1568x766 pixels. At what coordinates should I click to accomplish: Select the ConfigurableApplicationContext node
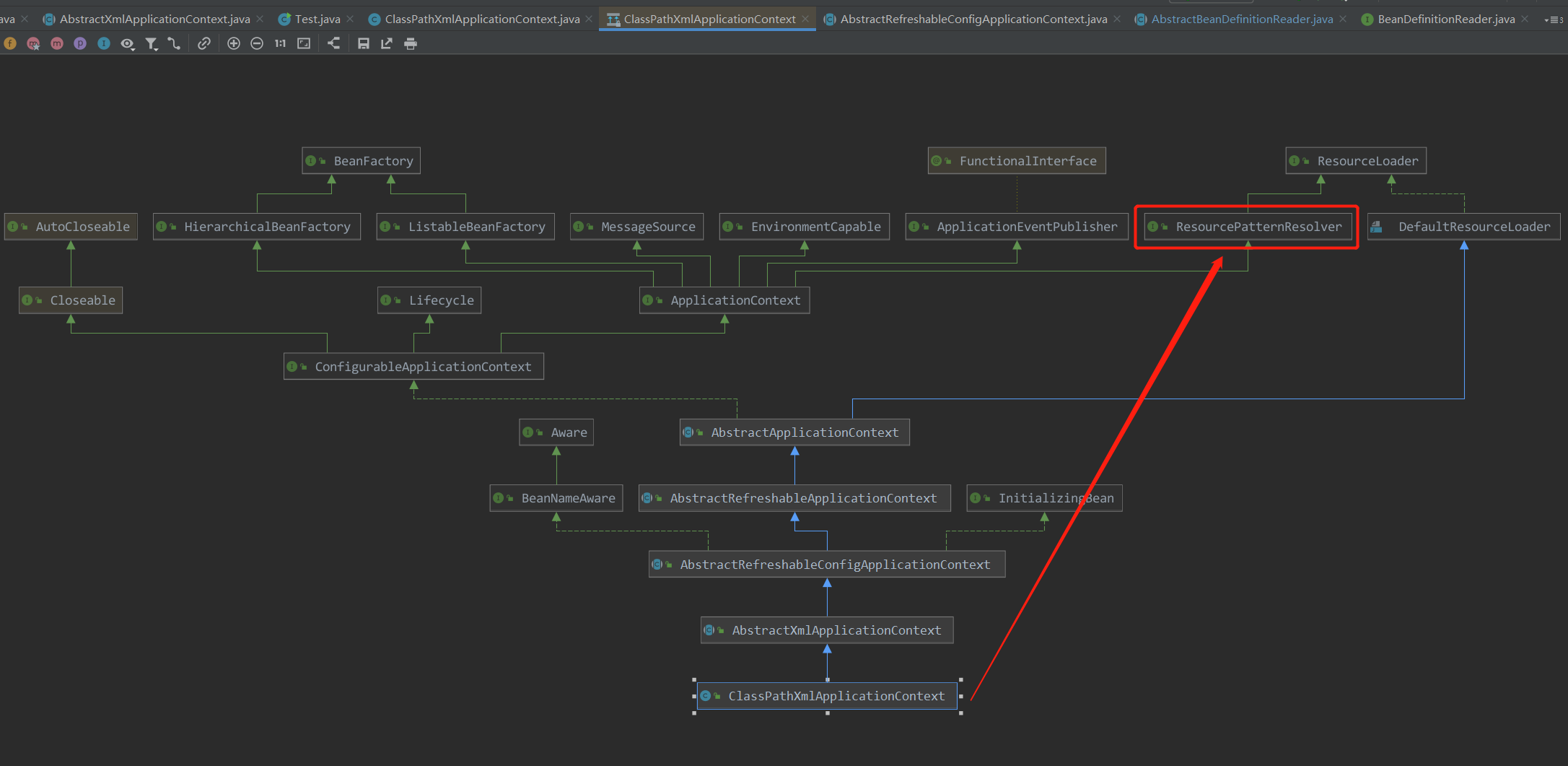pos(413,367)
